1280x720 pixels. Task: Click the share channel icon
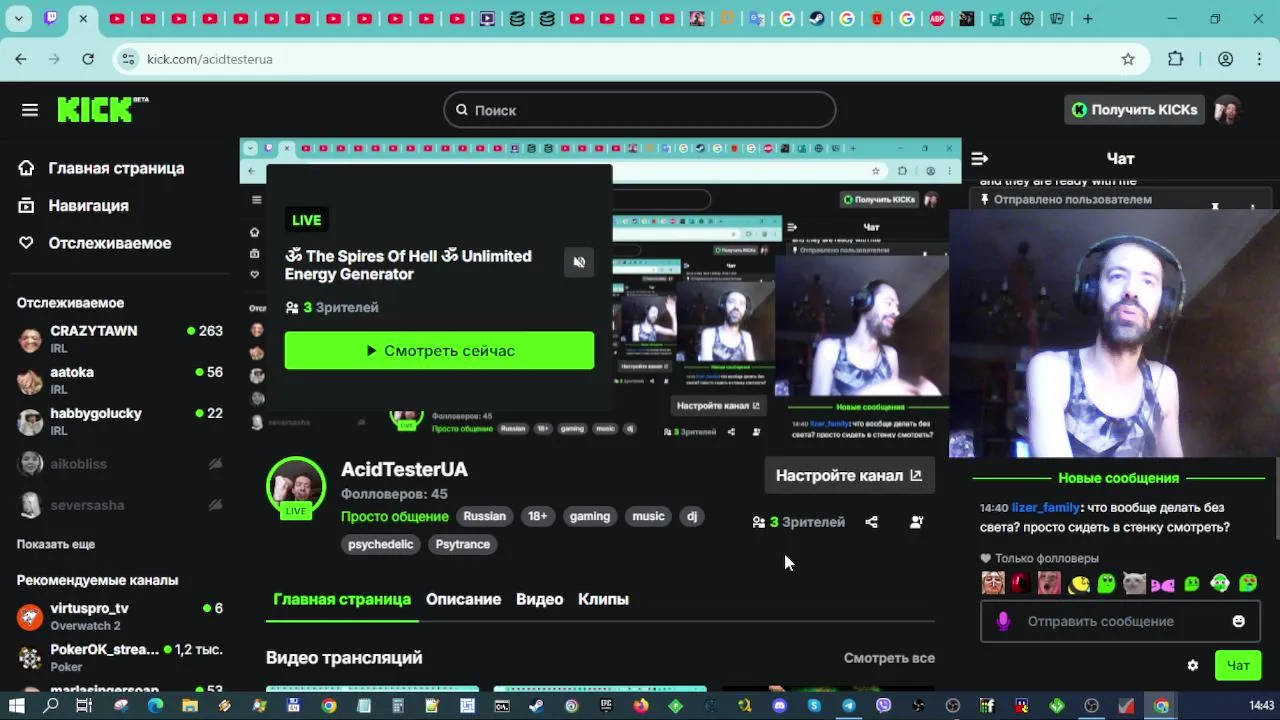tap(871, 522)
